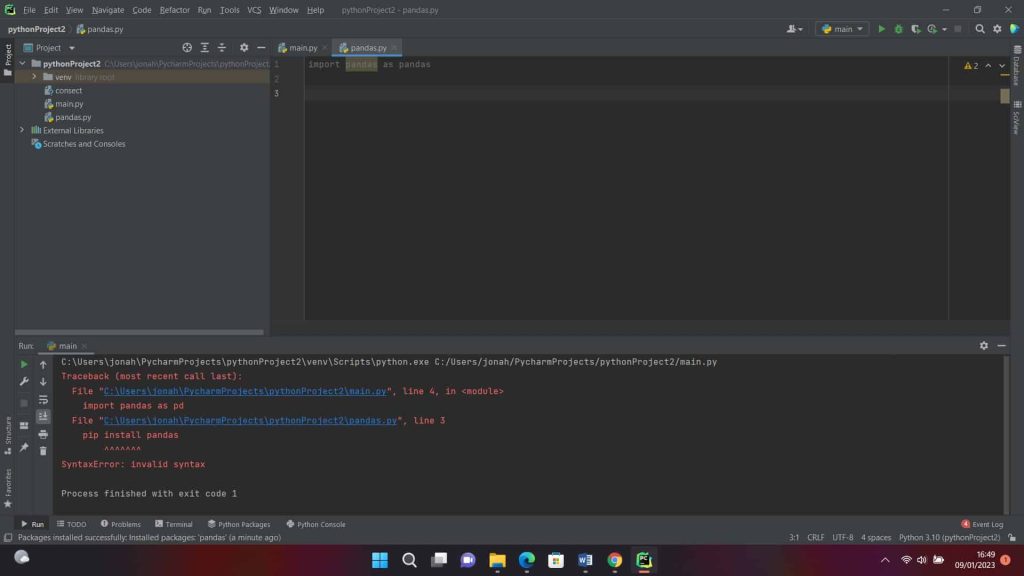1024x576 pixels.
Task: Toggle soft-wrap in the run console
Action: (43, 400)
